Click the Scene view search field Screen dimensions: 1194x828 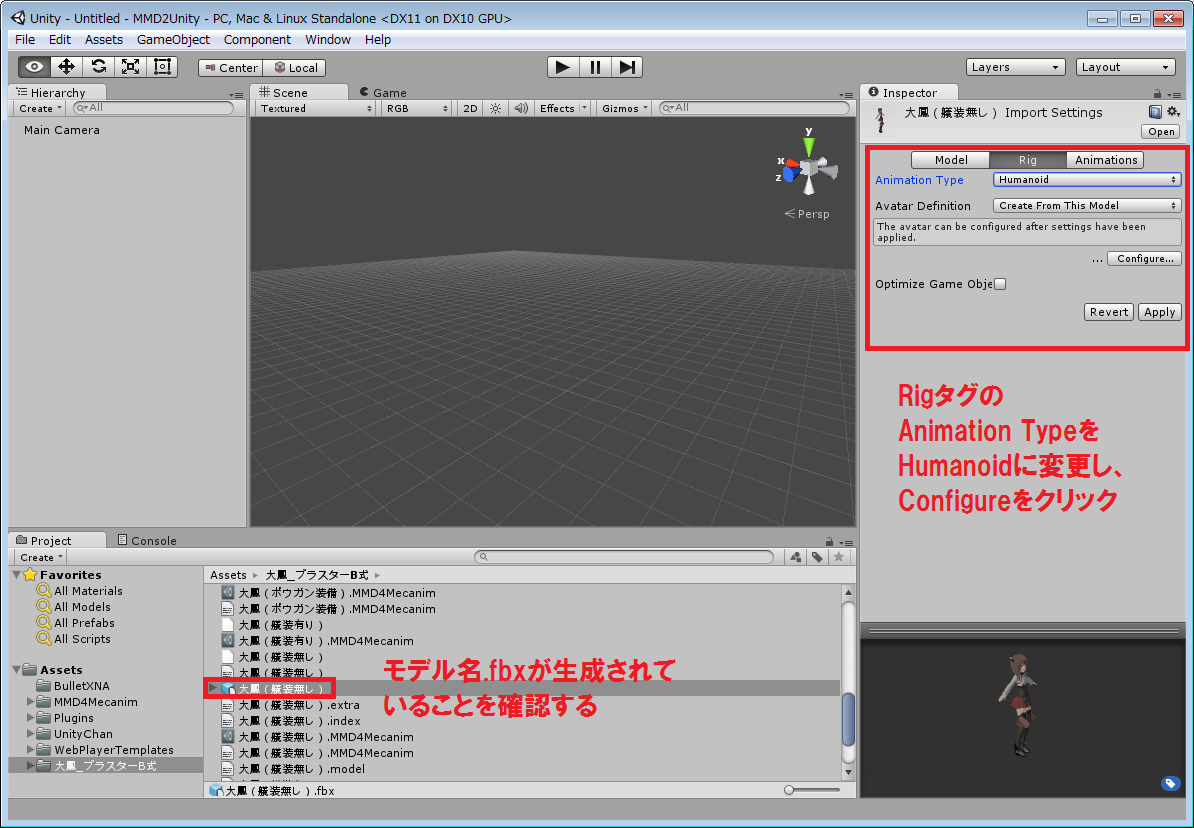point(754,108)
